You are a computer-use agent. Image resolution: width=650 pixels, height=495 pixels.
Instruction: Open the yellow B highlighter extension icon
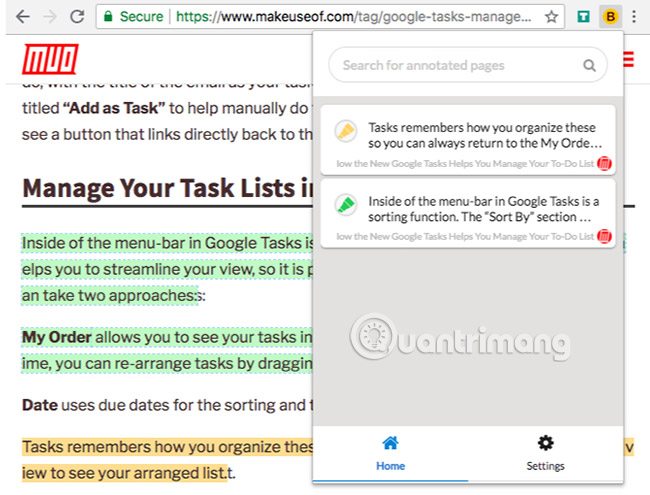point(610,17)
